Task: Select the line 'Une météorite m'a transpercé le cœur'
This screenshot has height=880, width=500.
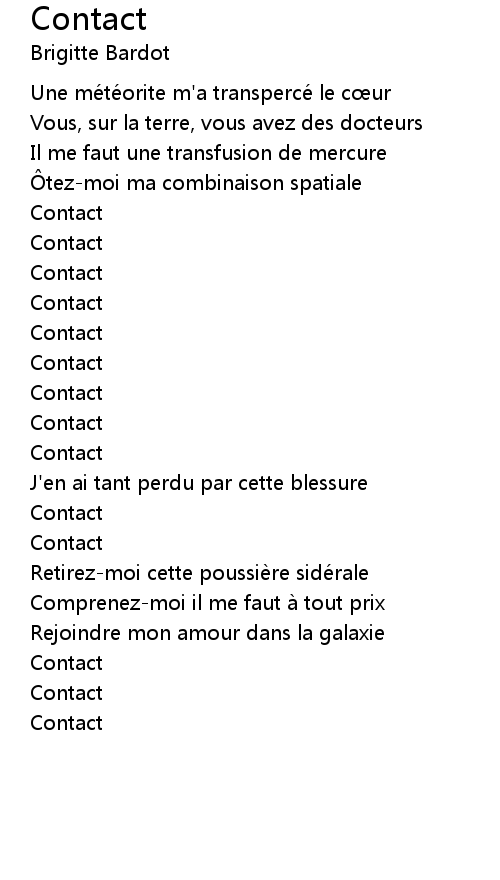Action: 210,93
